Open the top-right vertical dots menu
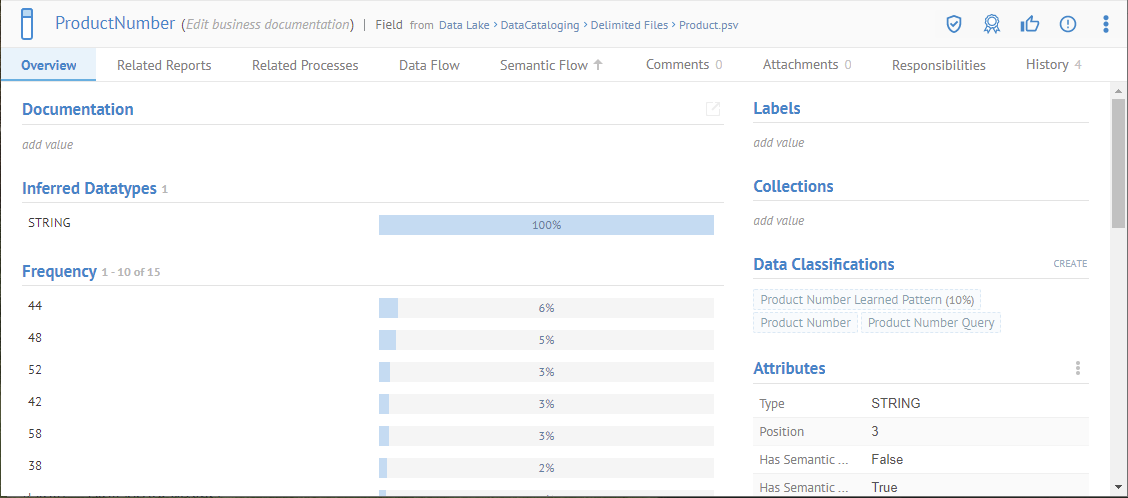 (1105, 24)
